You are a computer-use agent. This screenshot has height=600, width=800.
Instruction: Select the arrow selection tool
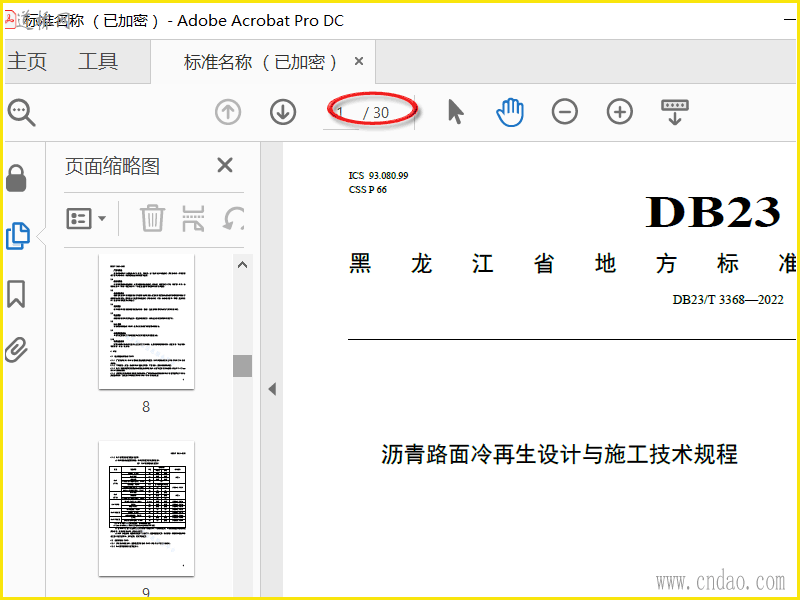(x=456, y=112)
